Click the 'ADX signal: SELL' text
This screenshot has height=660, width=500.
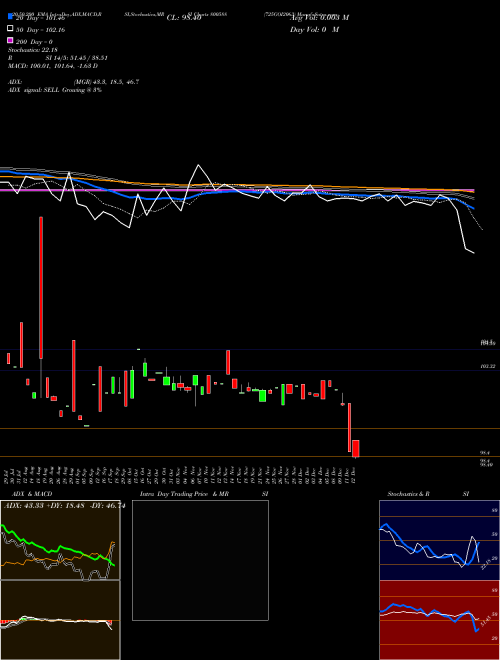pos(34,90)
